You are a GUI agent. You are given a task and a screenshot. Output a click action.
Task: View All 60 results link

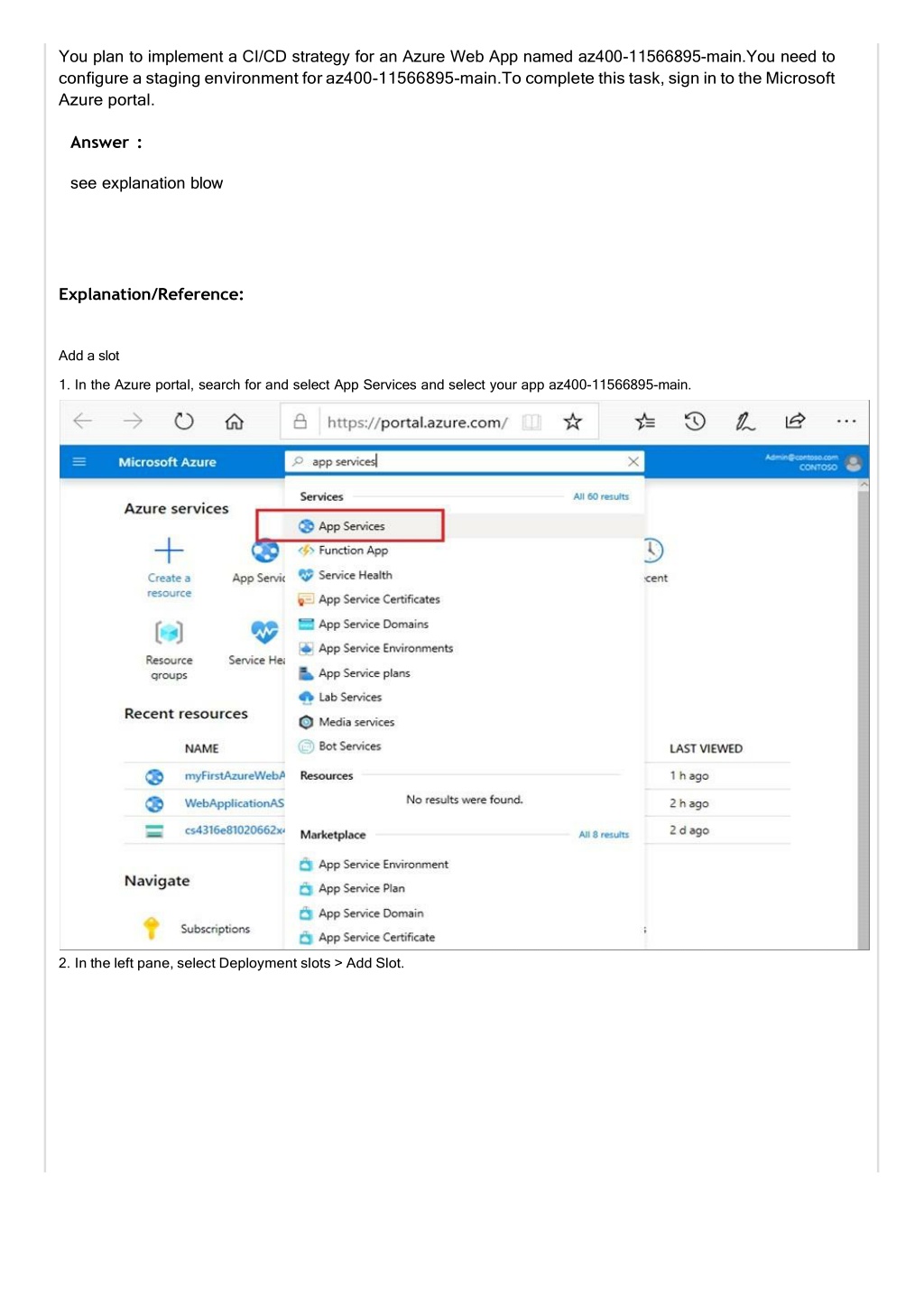click(x=601, y=496)
